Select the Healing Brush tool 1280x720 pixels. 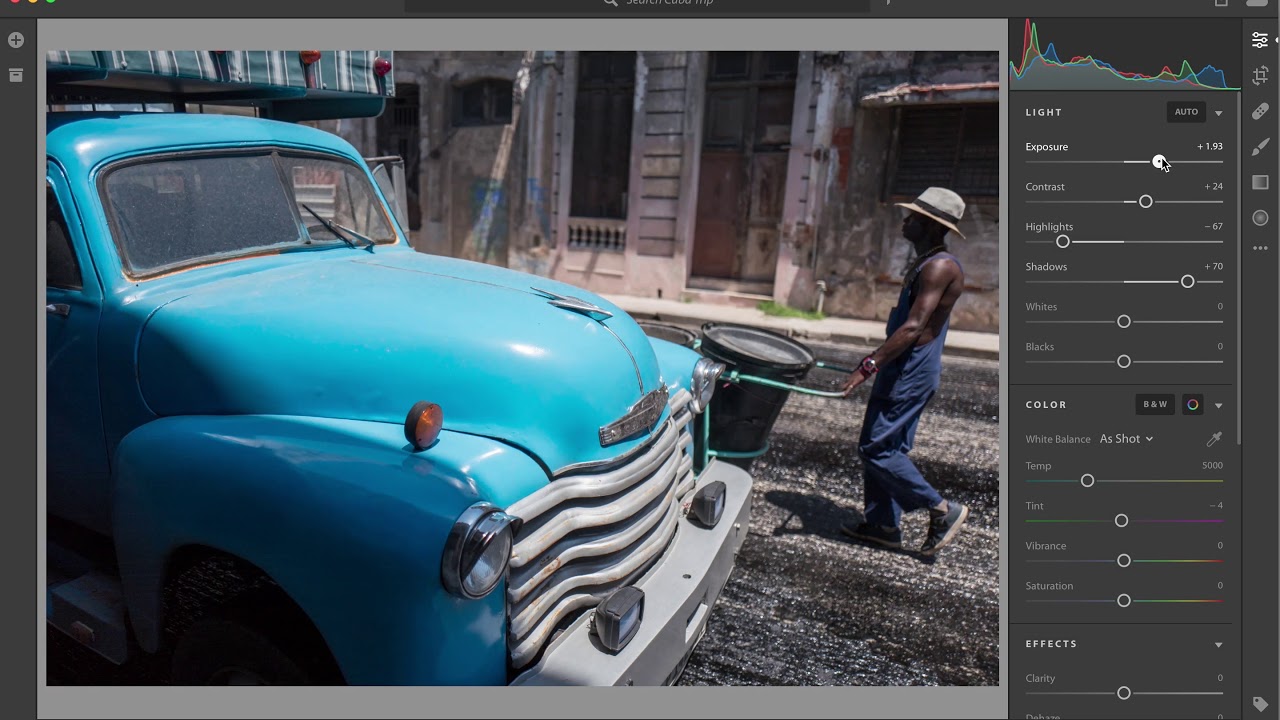click(x=1260, y=111)
